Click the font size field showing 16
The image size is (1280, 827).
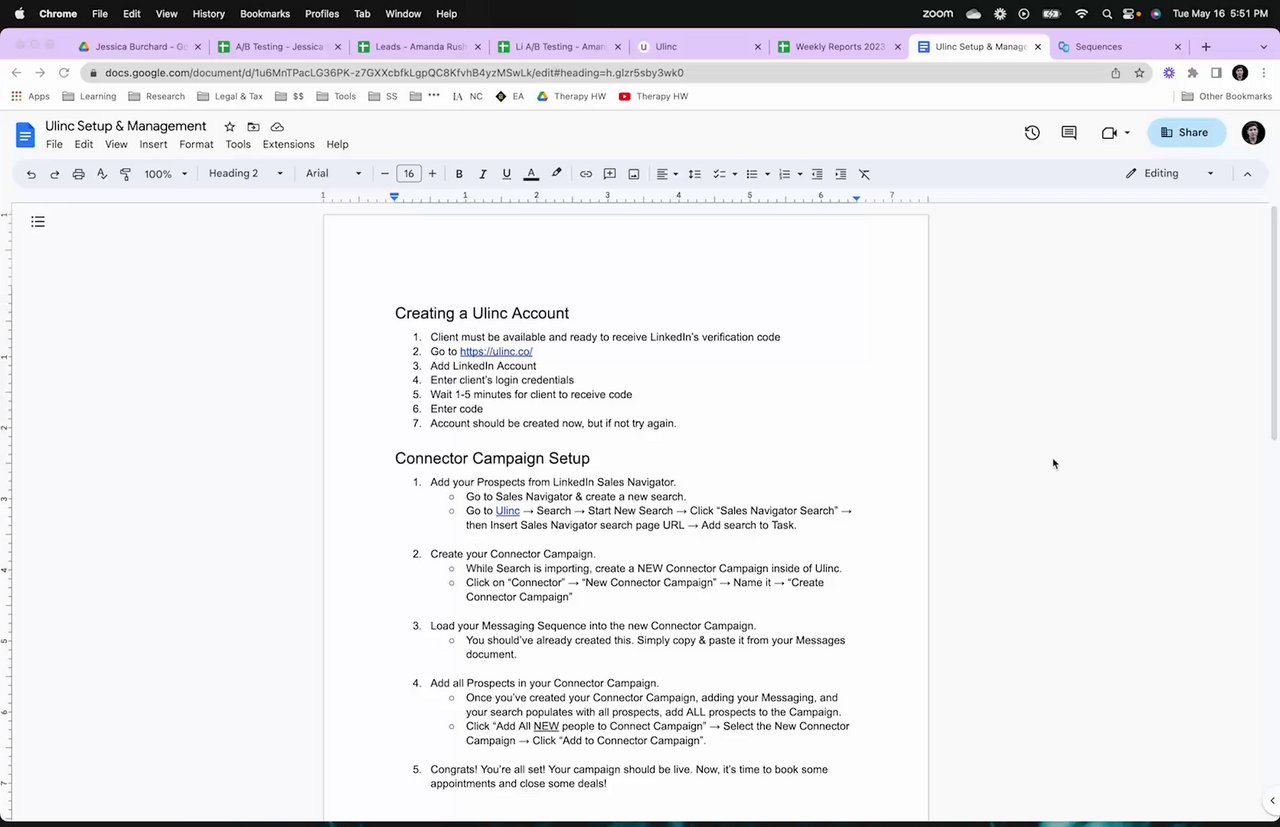(408, 174)
